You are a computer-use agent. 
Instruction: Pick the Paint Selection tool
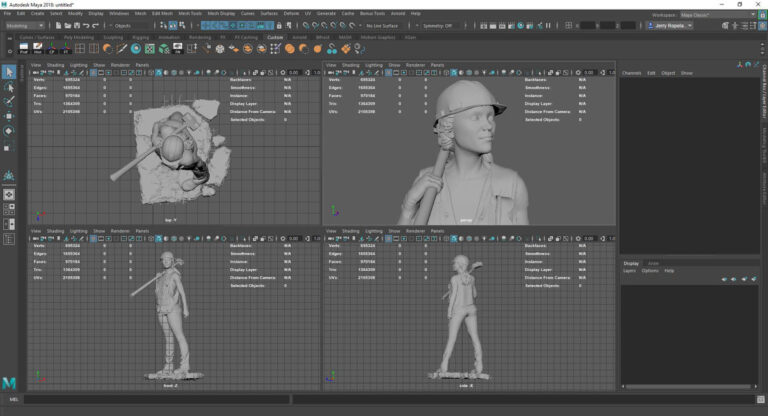(x=9, y=101)
